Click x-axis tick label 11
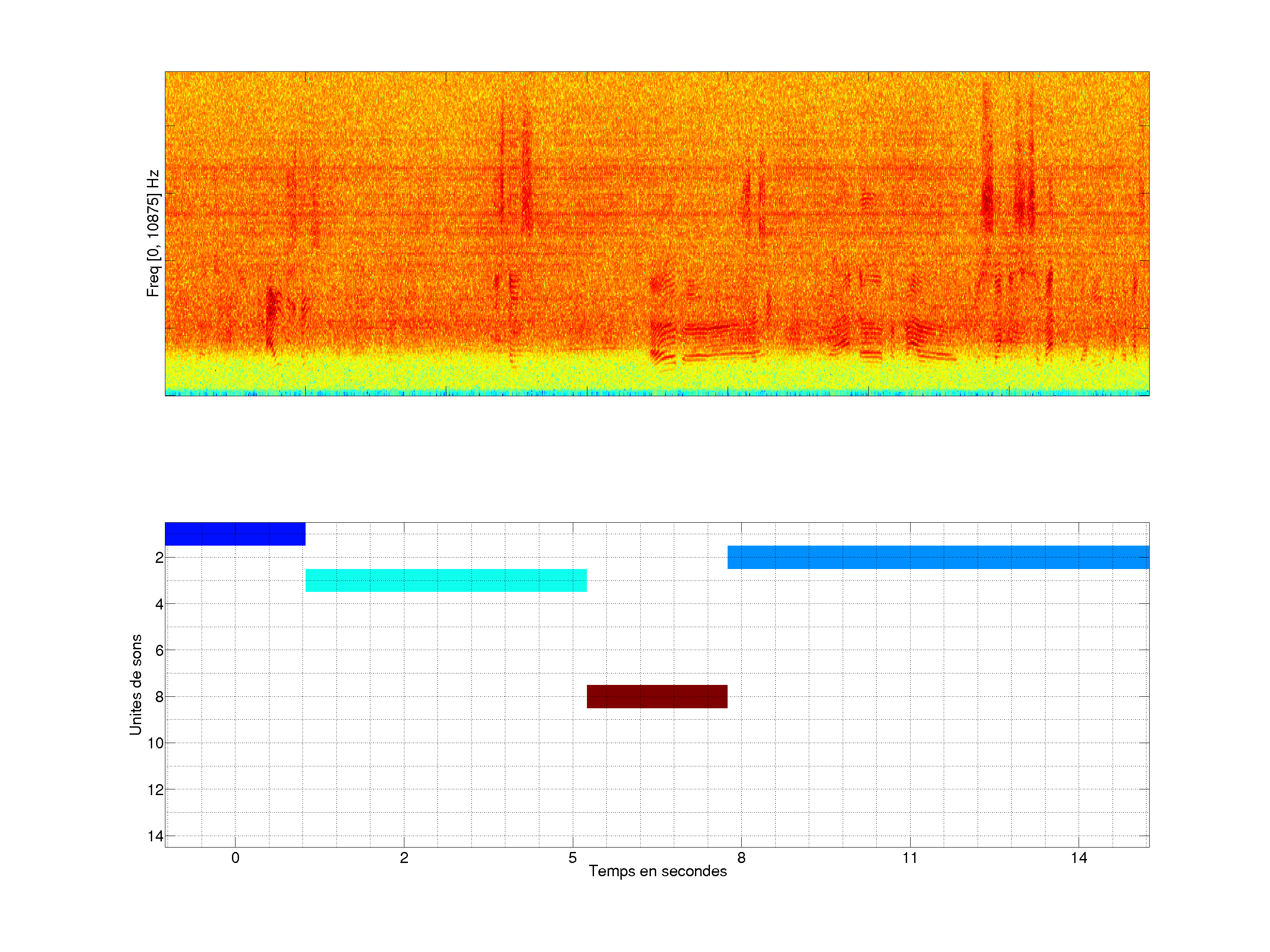Image resolution: width=1270 pixels, height=952 pixels. click(x=910, y=858)
